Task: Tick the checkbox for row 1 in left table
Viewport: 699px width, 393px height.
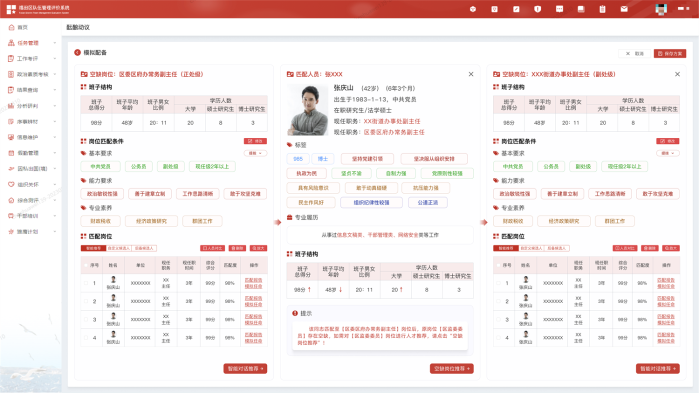Action: coord(86,283)
